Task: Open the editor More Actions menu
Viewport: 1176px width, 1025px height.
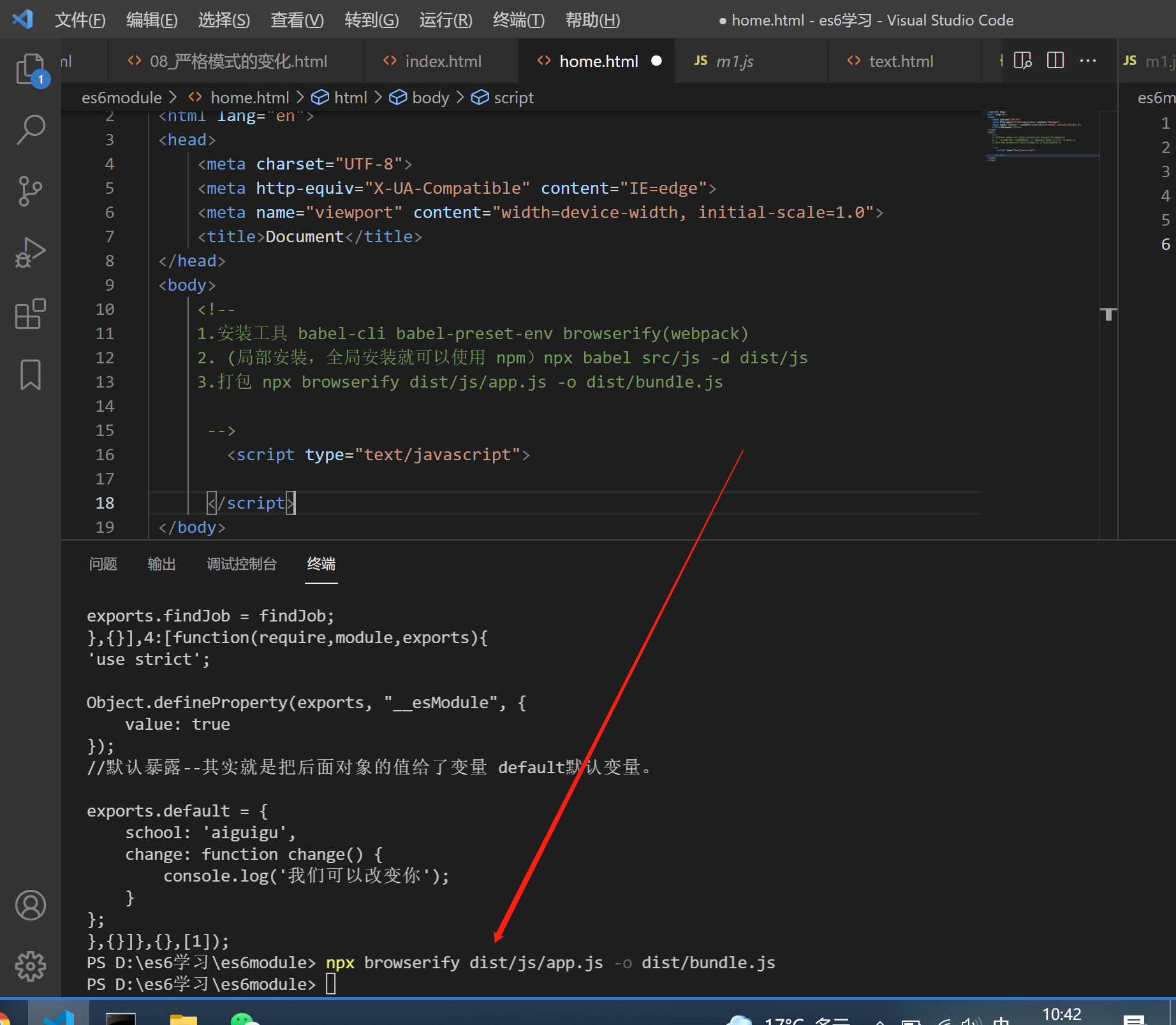Action: pos(1088,61)
